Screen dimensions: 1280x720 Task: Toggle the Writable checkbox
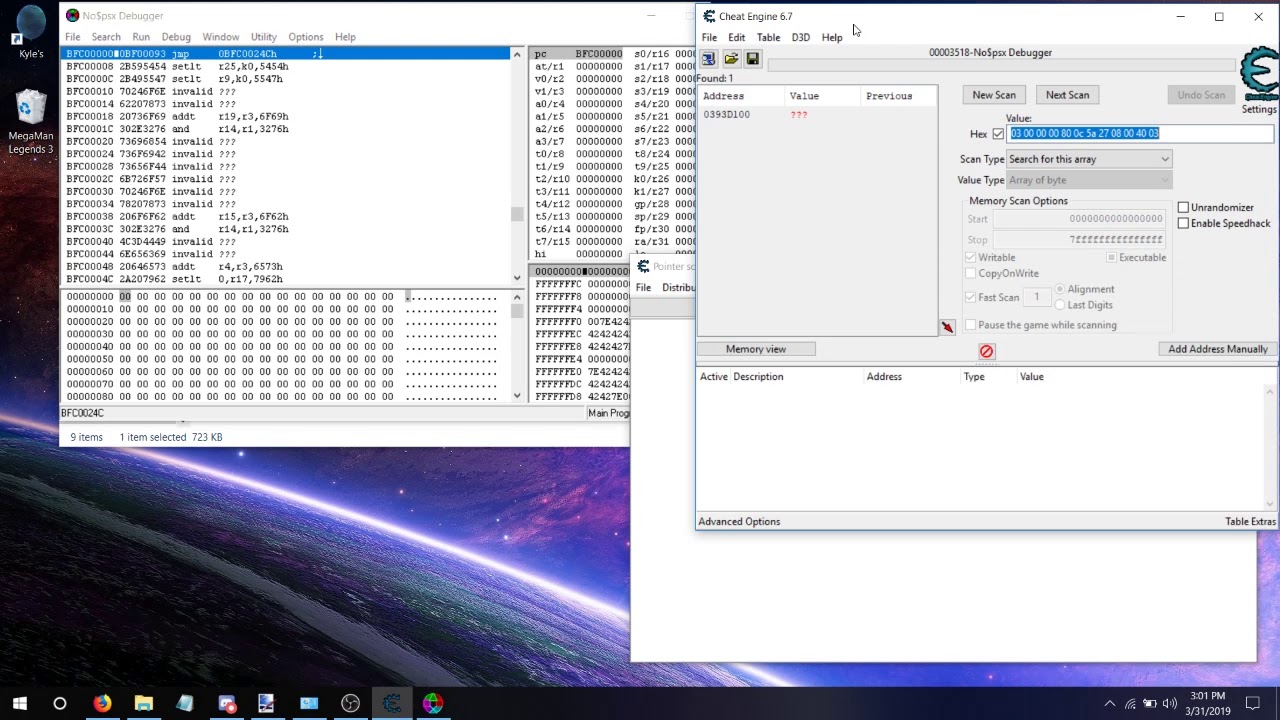(970, 257)
